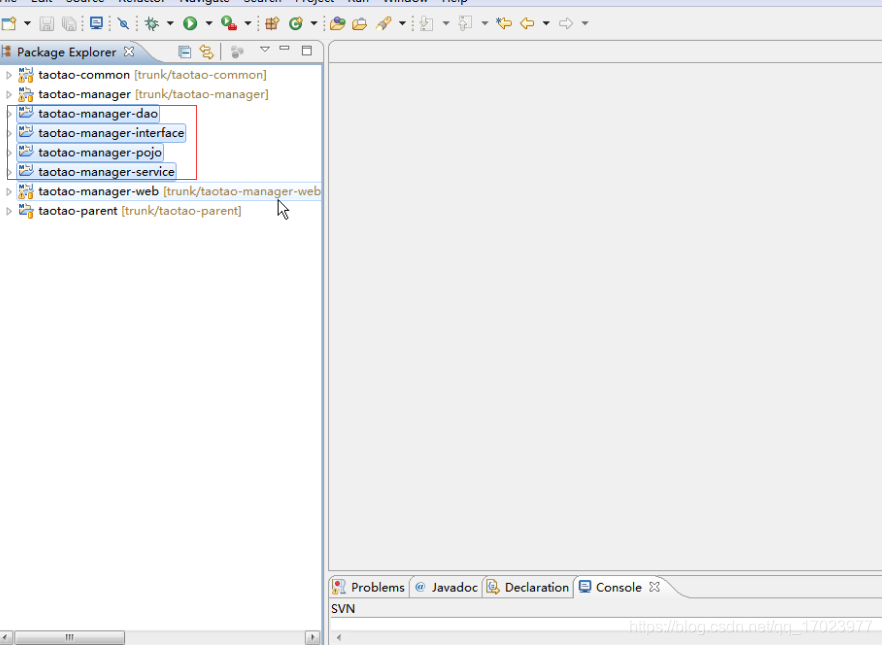Viewport: 882px width, 645px height.
Task: Click the Save disk icon
Action: [47, 24]
